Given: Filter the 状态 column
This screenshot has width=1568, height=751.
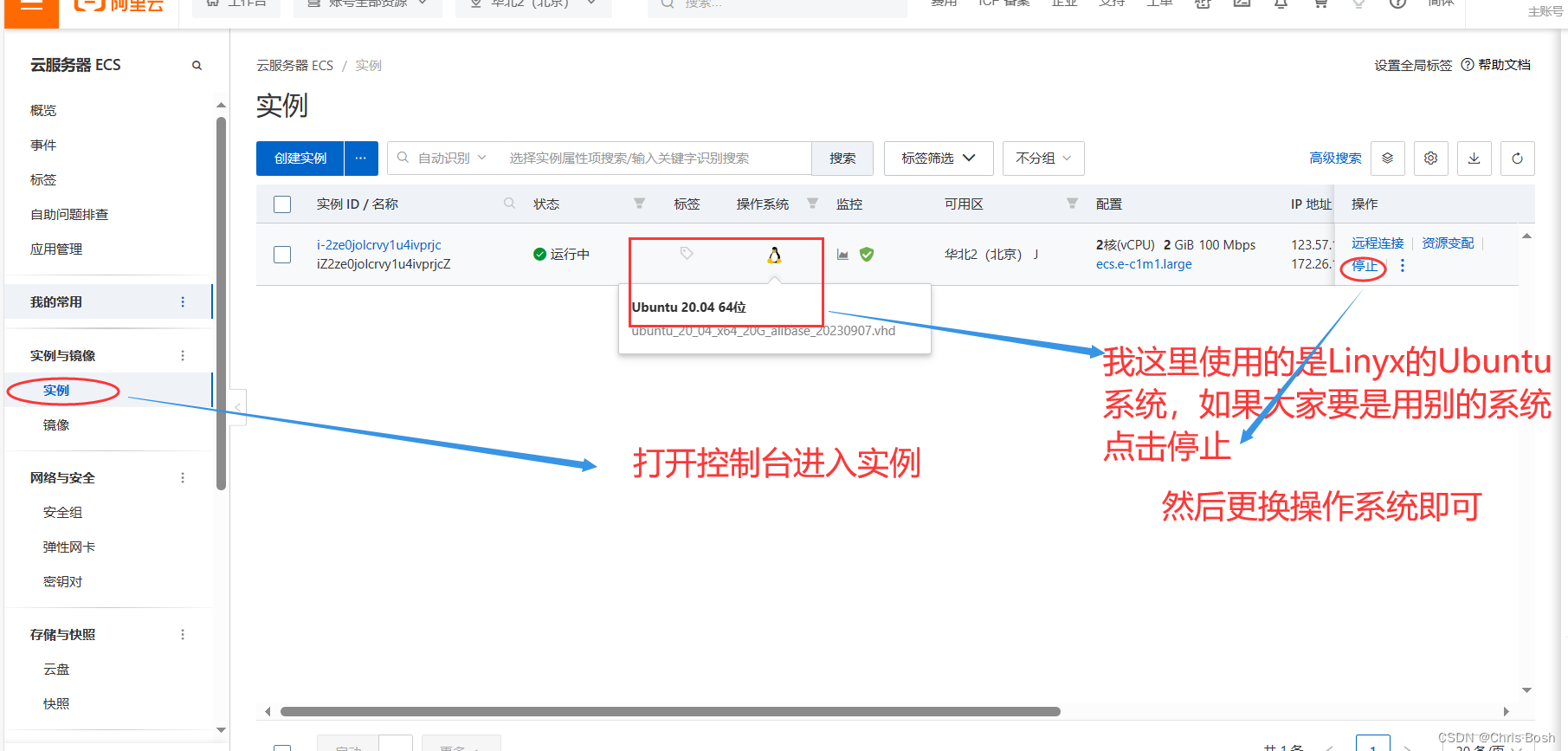Looking at the screenshot, I should [x=639, y=204].
